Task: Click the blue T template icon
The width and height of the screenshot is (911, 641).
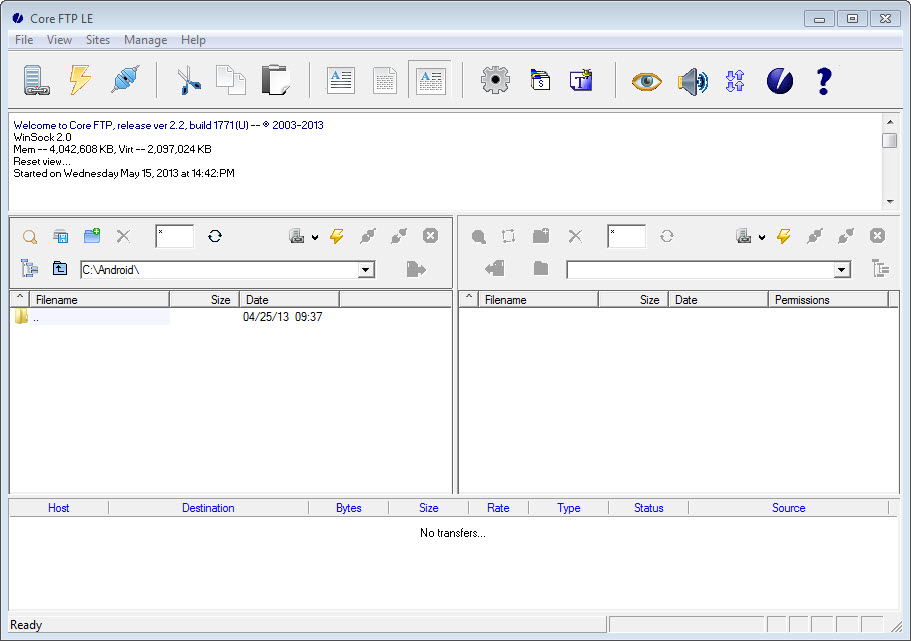Action: point(581,80)
